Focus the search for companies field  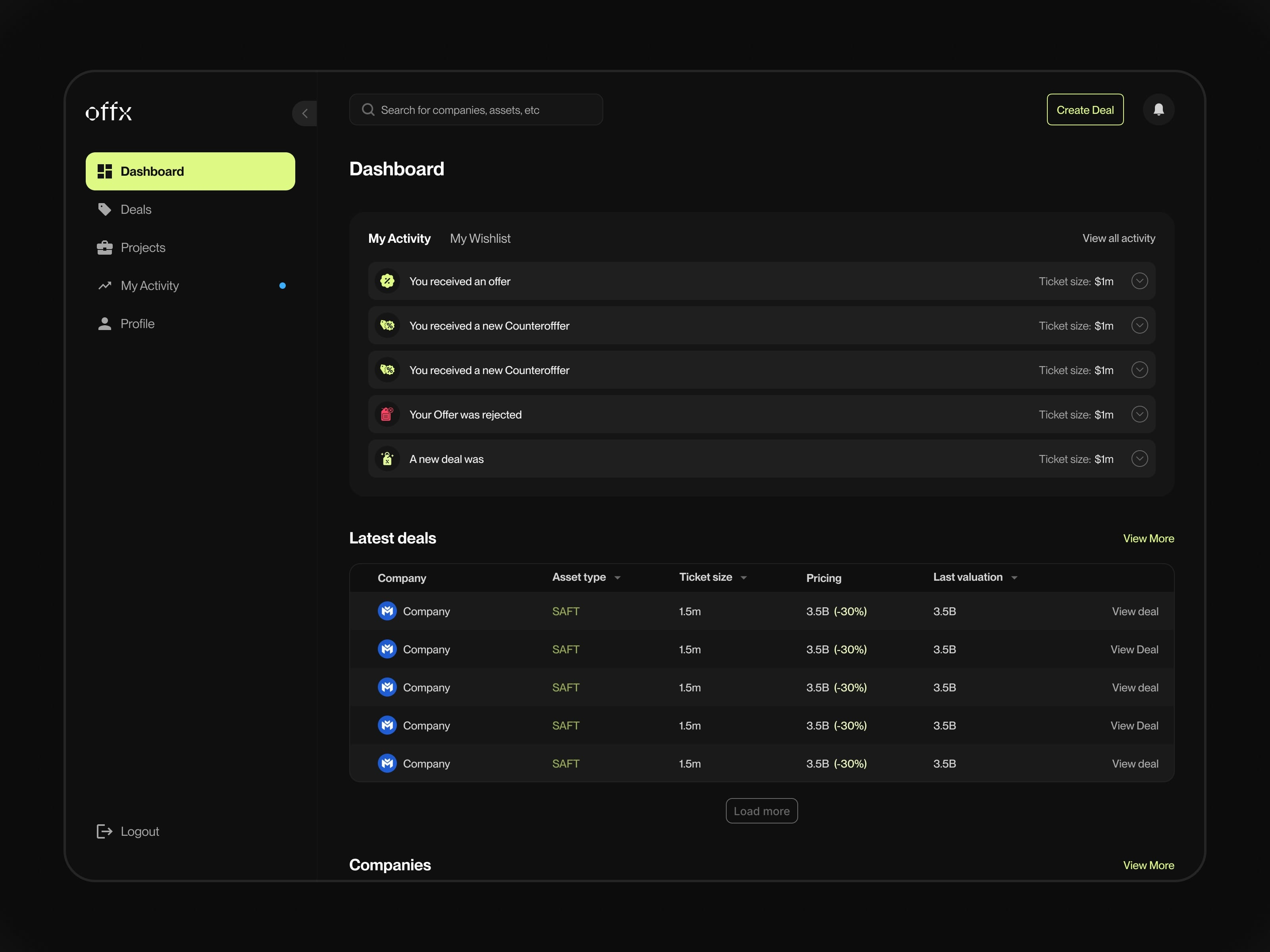(x=475, y=109)
